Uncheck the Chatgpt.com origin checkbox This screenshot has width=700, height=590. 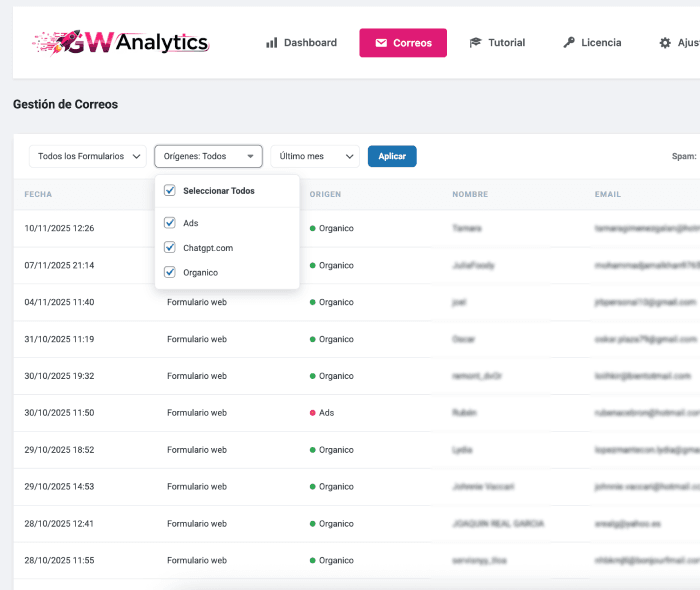click(x=170, y=247)
